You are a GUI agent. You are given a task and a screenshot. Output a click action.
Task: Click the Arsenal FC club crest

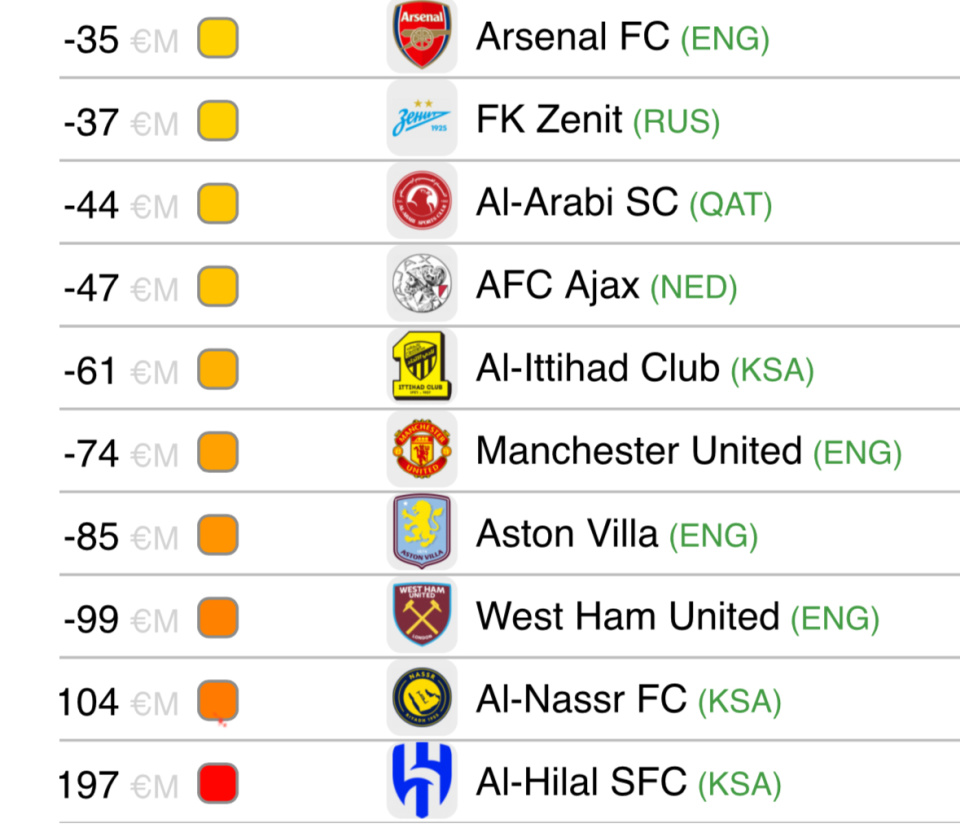click(421, 38)
